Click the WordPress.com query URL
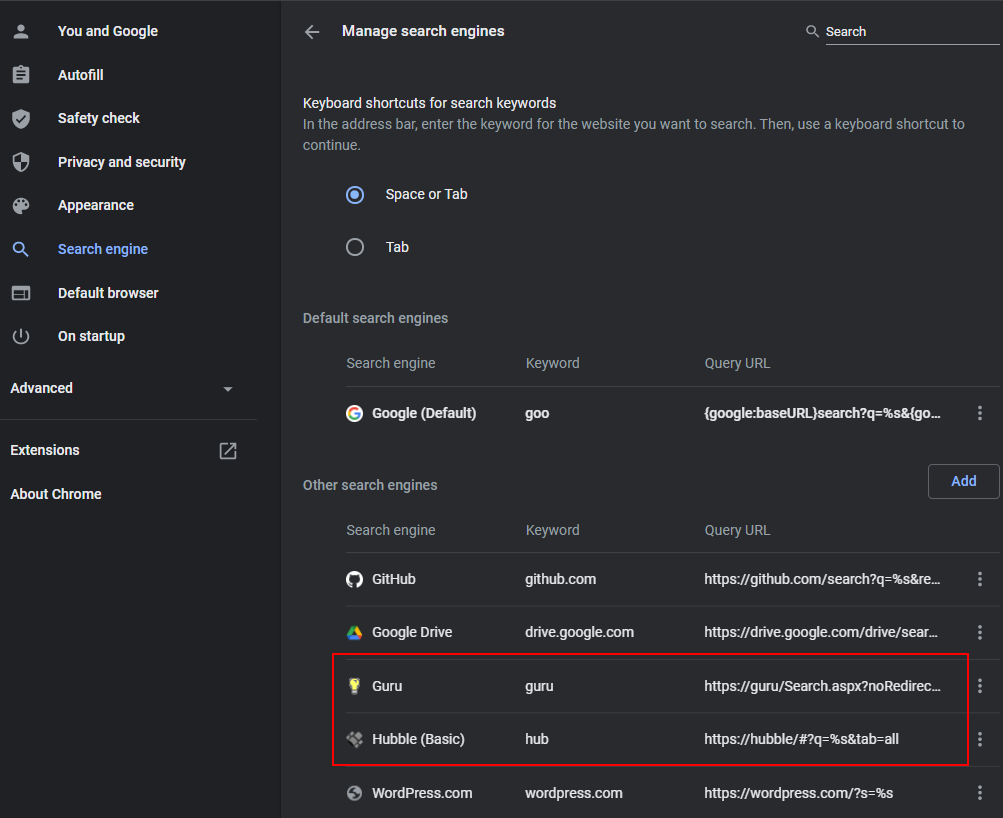 tap(798, 793)
